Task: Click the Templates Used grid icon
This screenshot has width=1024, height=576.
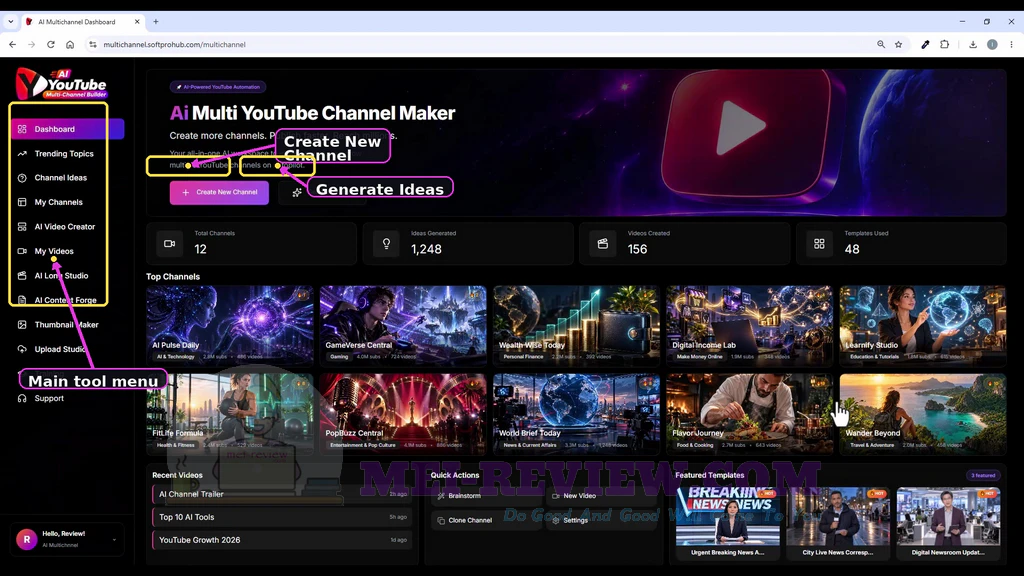Action: click(x=819, y=244)
